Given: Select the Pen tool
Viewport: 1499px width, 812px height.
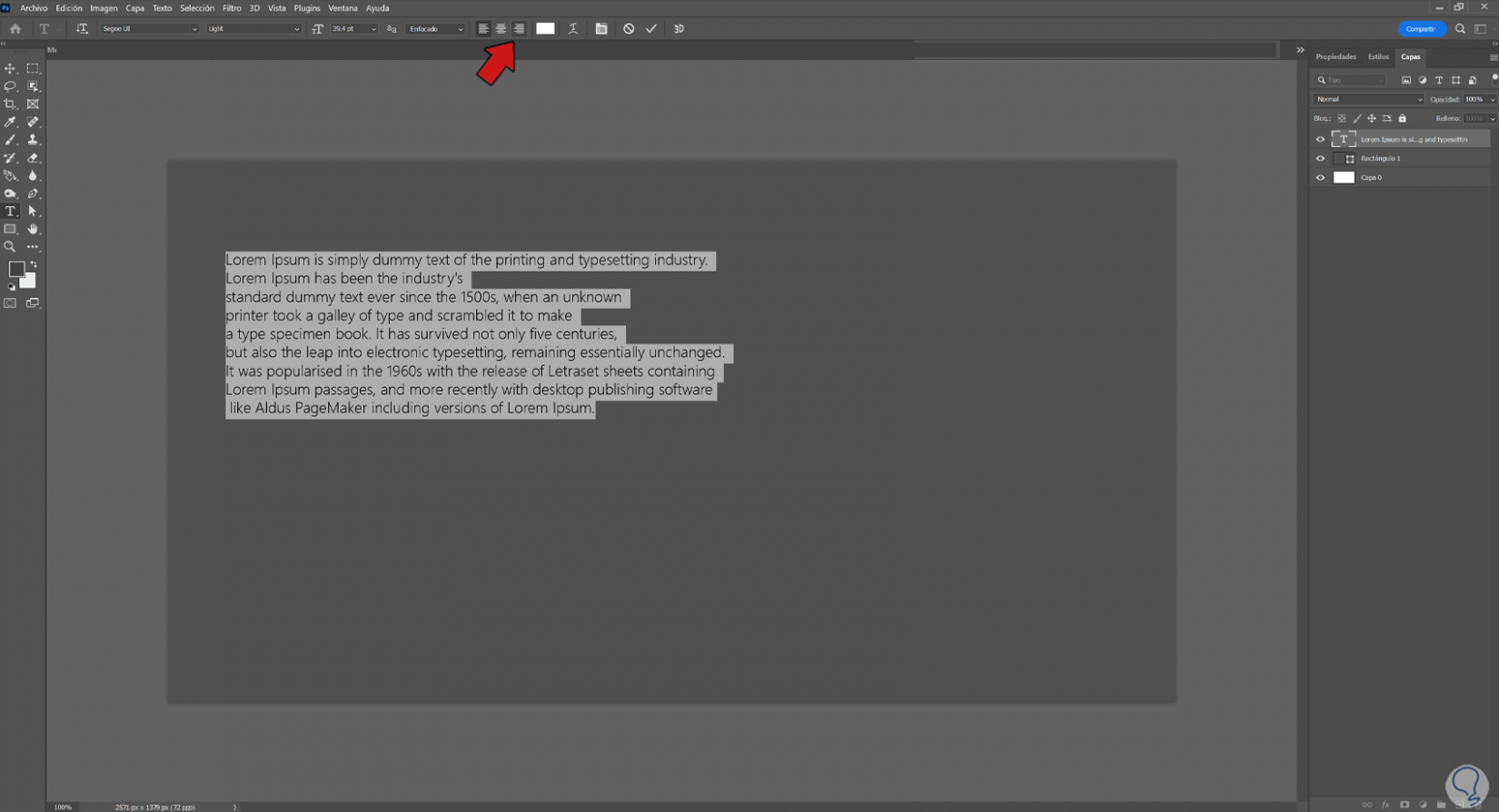Looking at the screenshot, I should point(33,193).
